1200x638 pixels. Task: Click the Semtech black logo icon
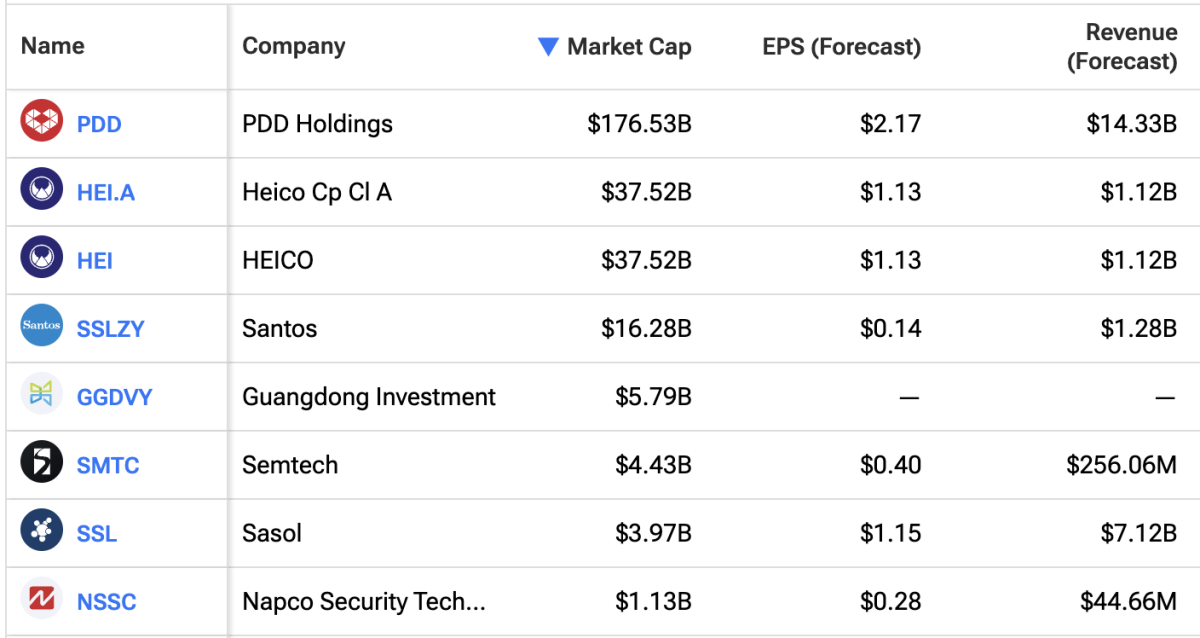coord(41,463)
